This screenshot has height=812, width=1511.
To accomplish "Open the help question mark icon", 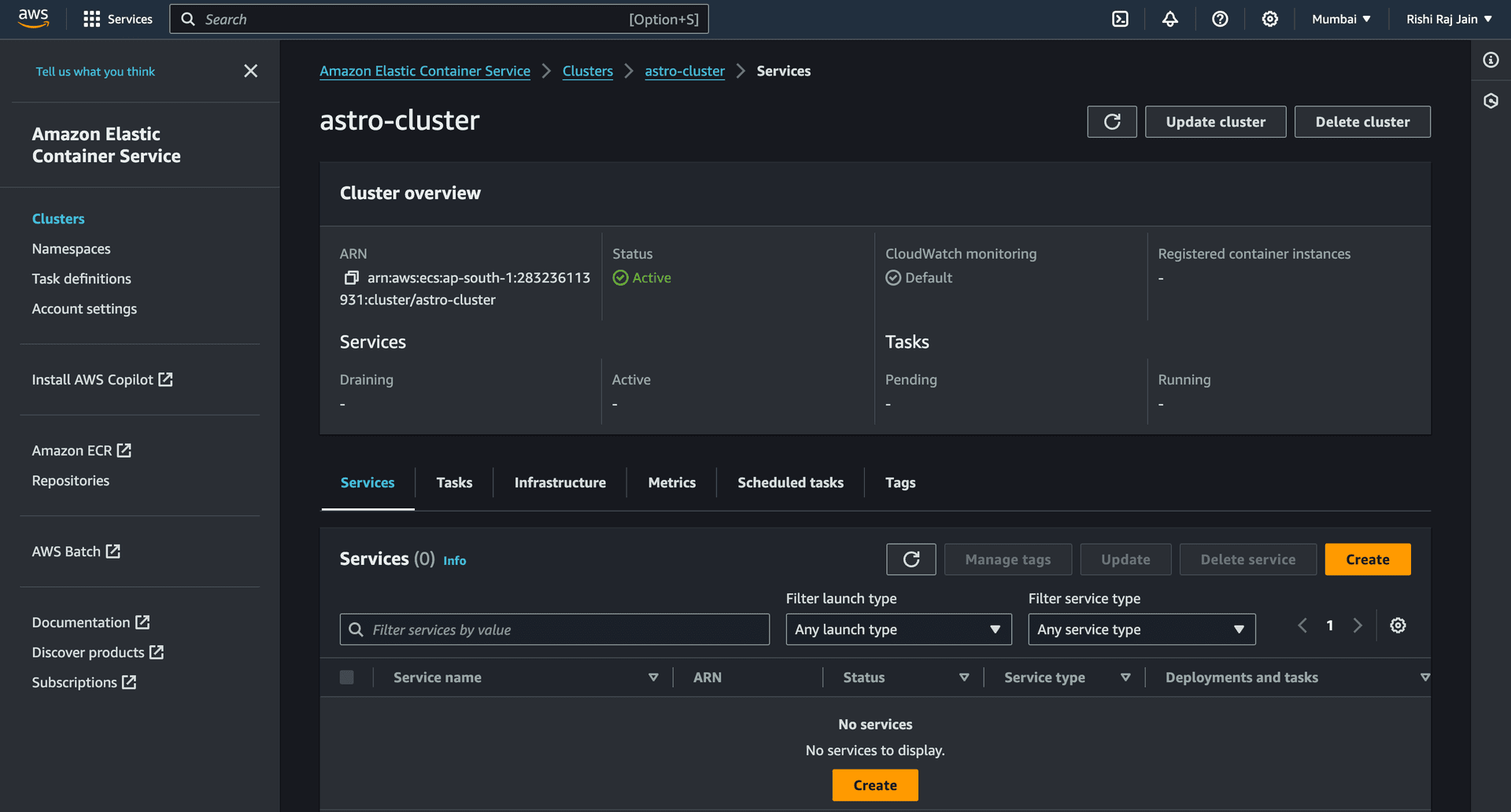I will click(1220, 19).
